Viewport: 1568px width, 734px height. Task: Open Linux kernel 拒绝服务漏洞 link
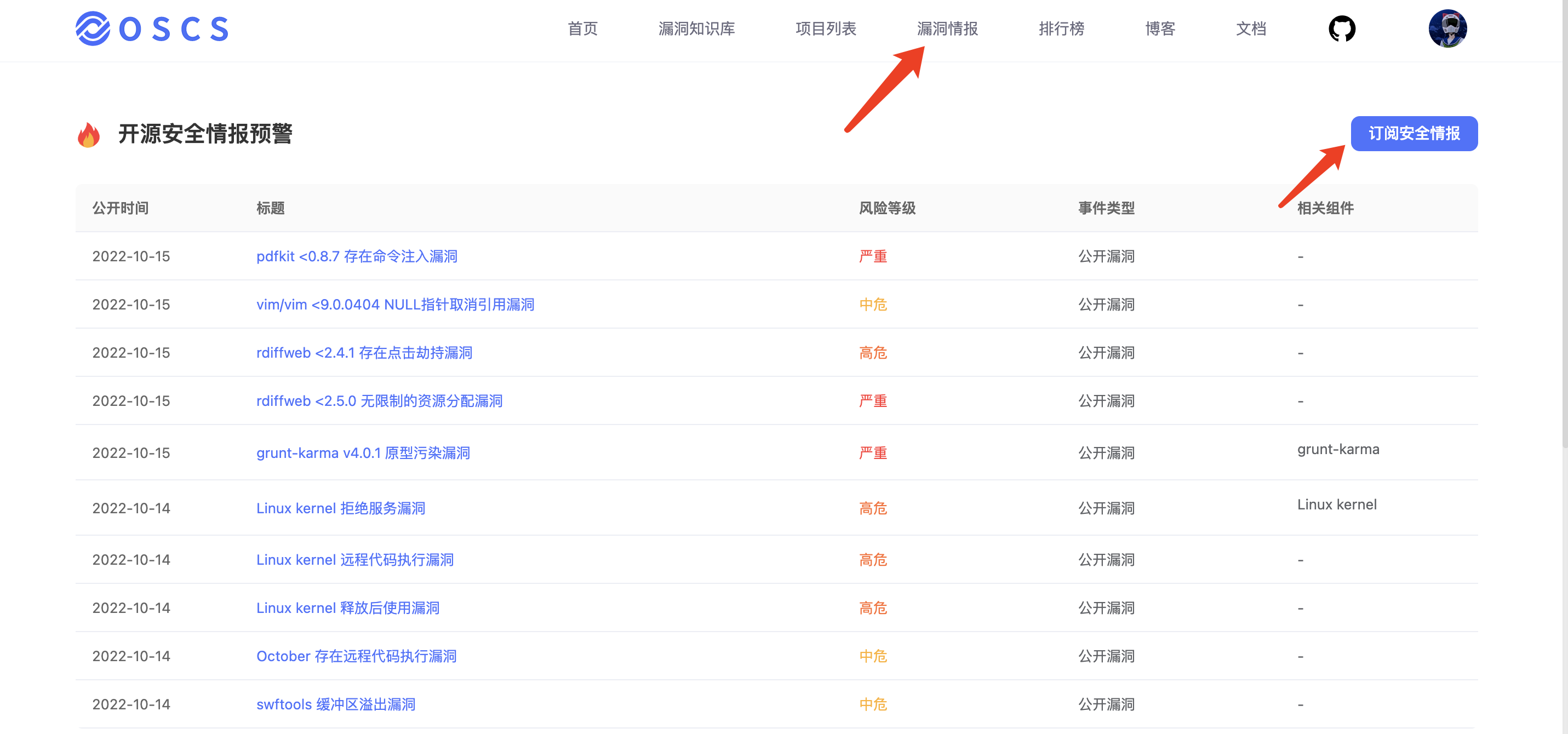[x=340, y=508]
